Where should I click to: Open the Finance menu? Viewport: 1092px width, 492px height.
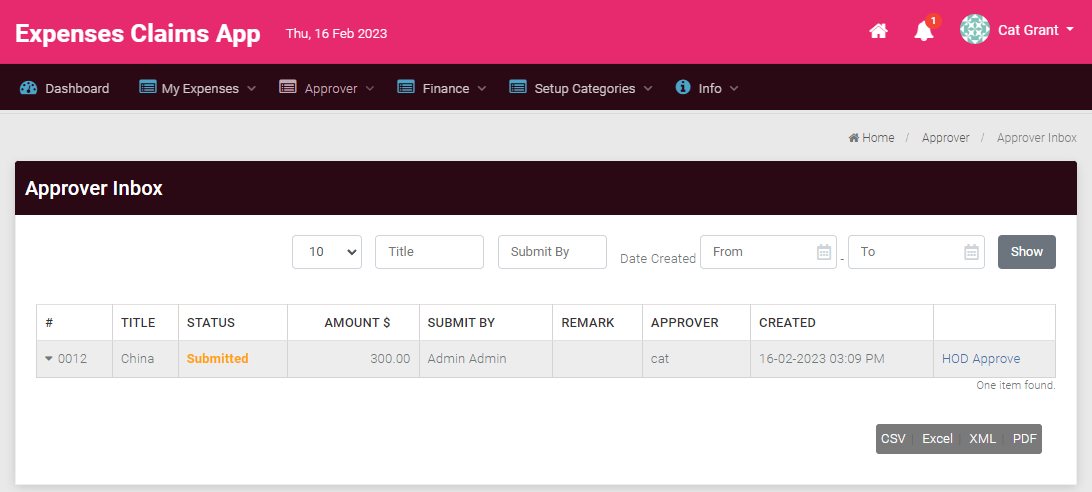(x=442, y=89)
